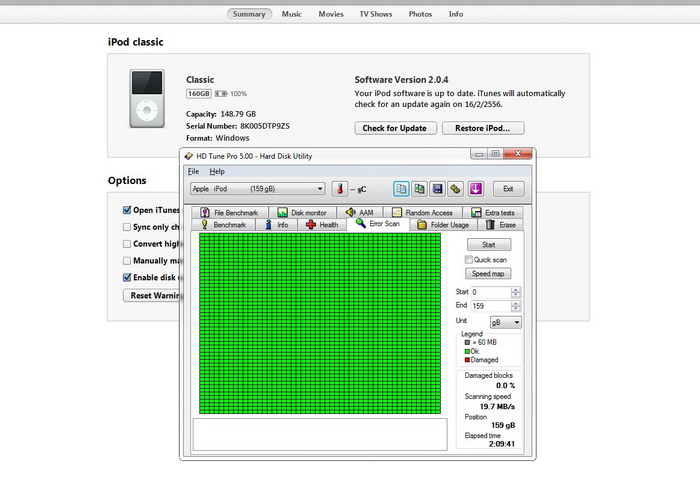This screenshot has width=700, height=478.
Task: Click the copy screenshot to clipboard icon
Action: click(420, 188)
